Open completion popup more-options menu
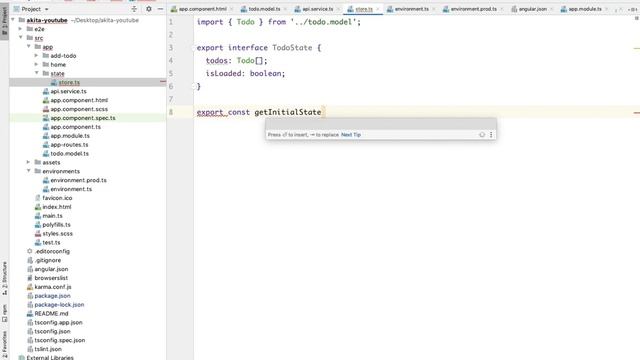Screen dimensions: 640x360 pos(491,135)
